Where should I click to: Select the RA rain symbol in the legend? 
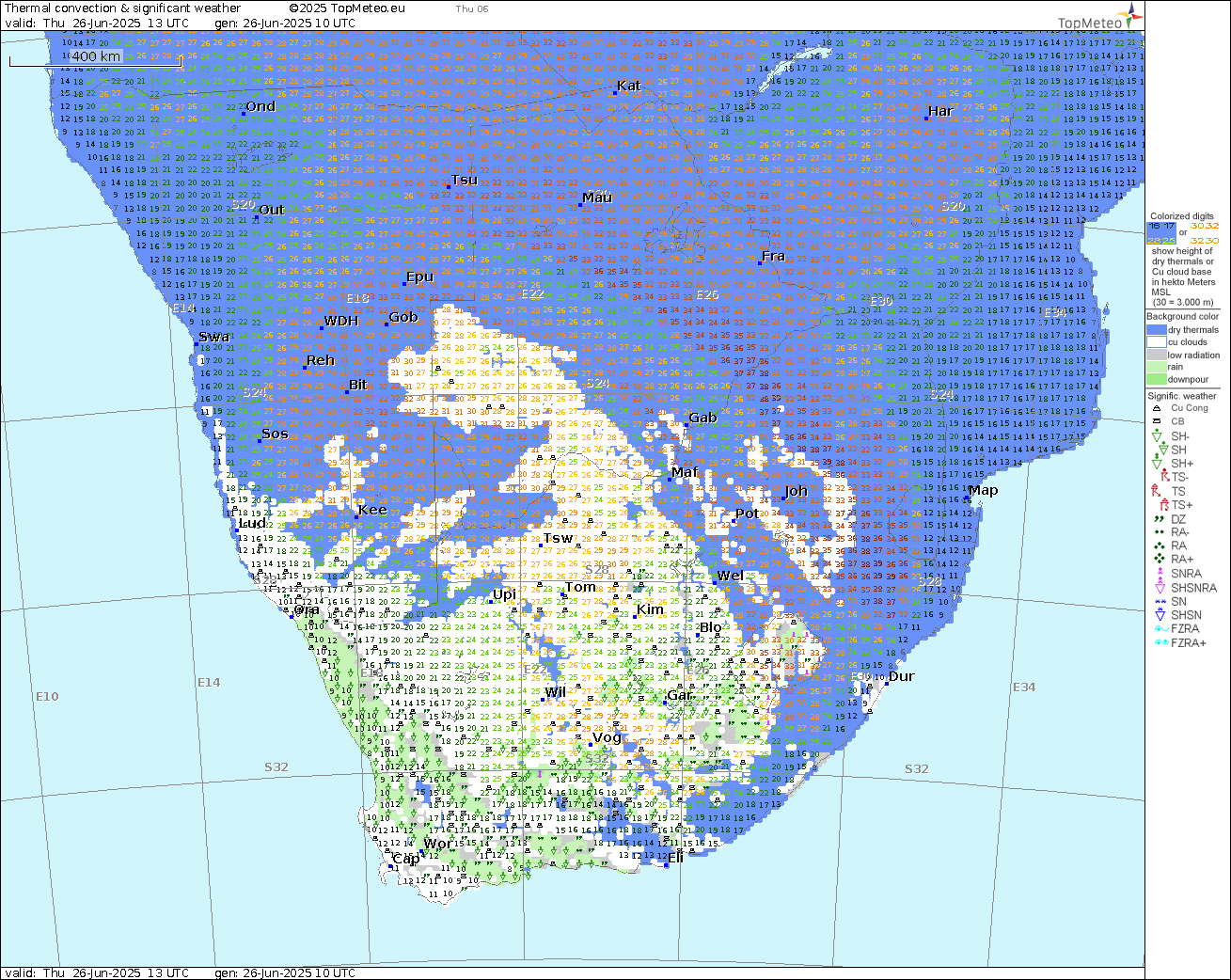tap(1158, 545)
